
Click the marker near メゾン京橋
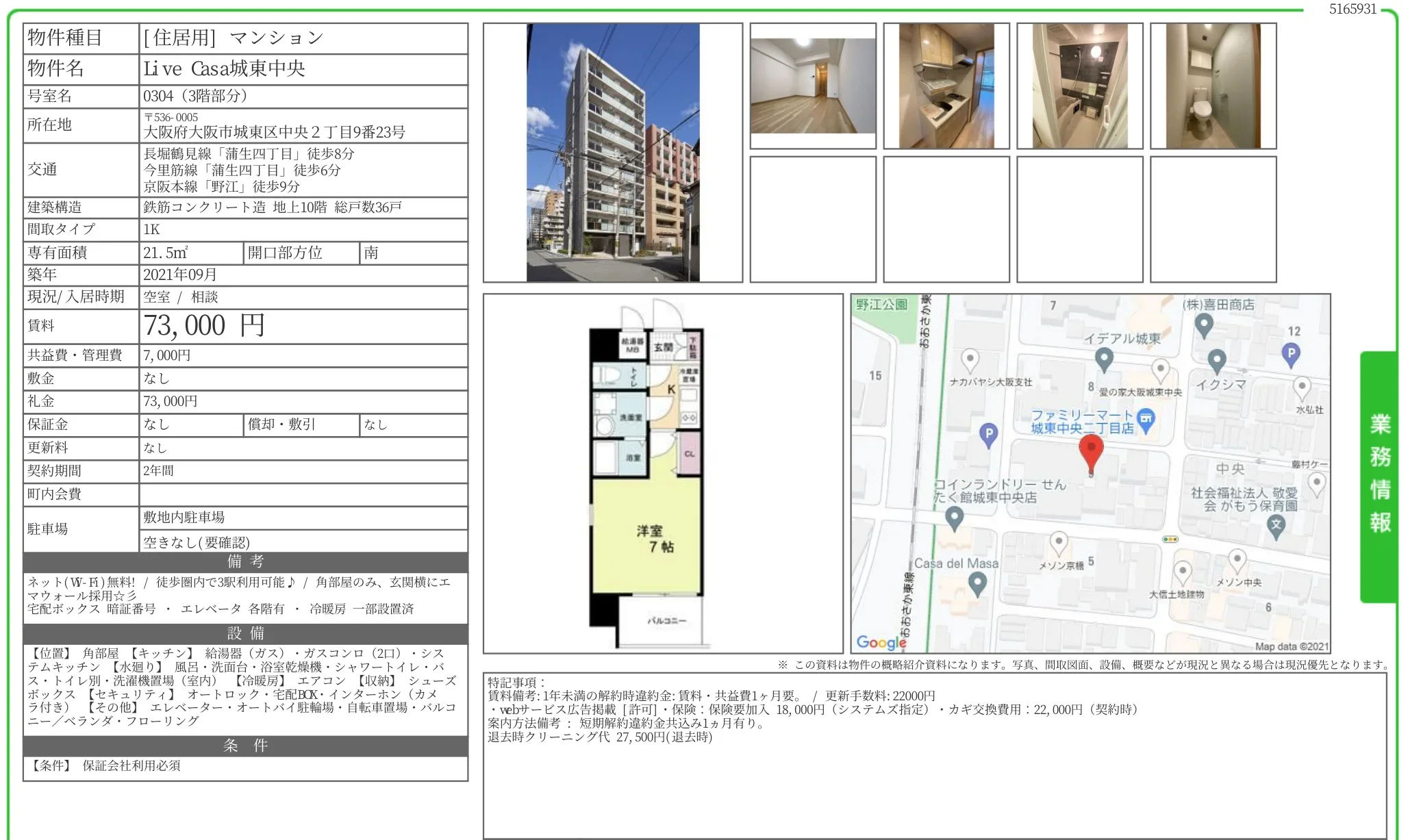tap(1059, 543)
